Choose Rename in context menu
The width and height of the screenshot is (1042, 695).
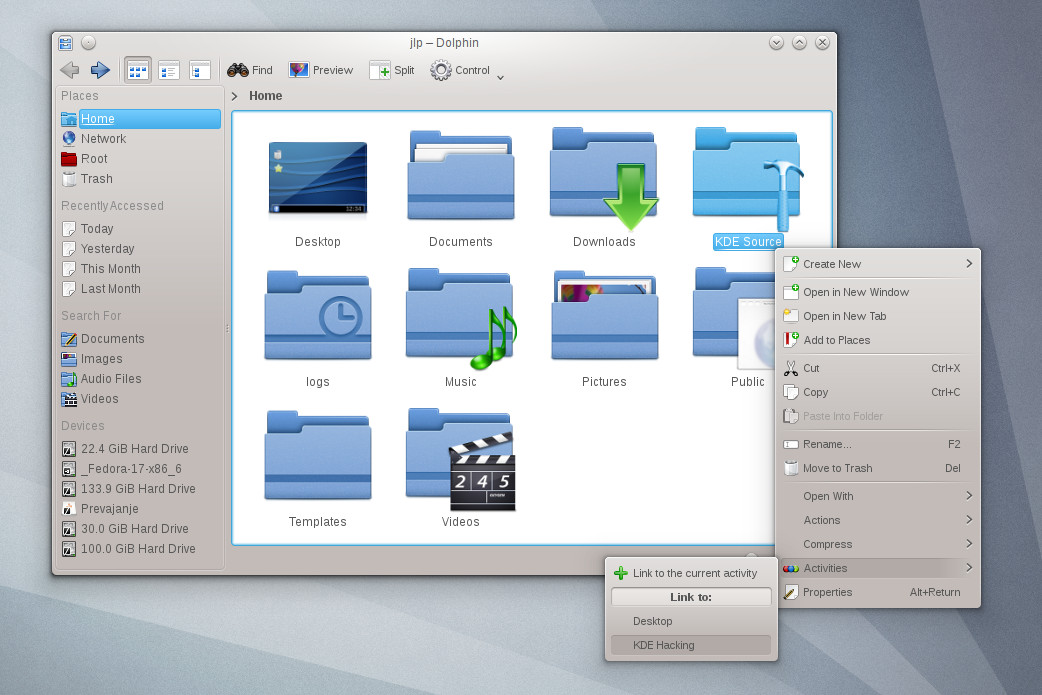coord(878,444)
